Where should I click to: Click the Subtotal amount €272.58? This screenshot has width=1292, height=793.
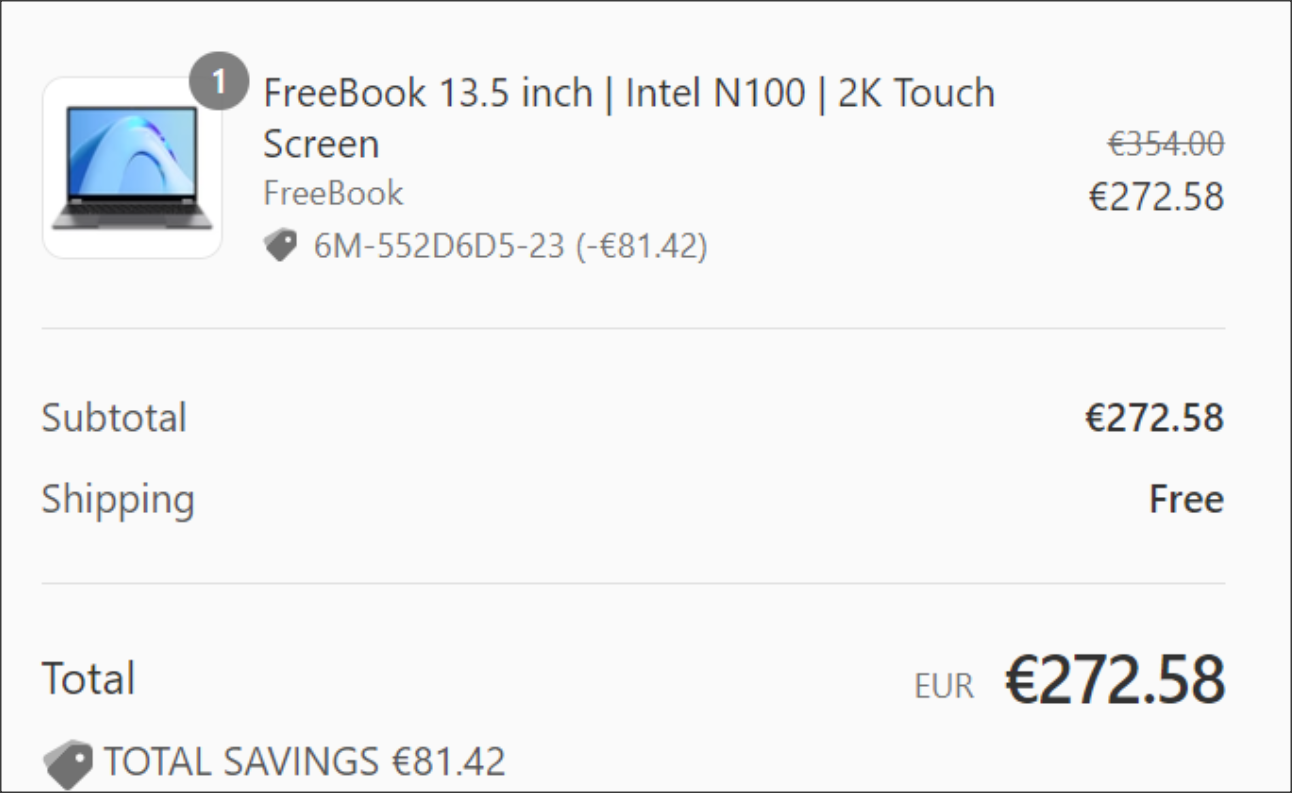click(1154, 418)
